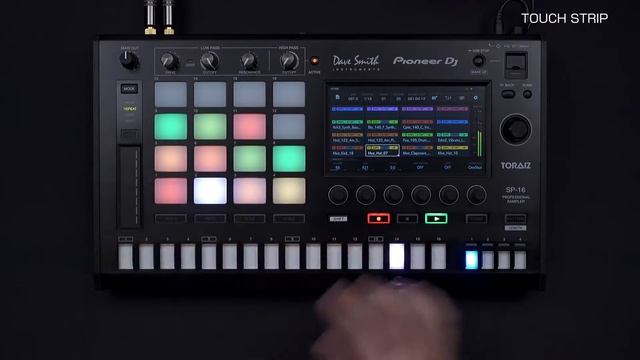
Task: Toggle step key 16
Action: point(438,256)
